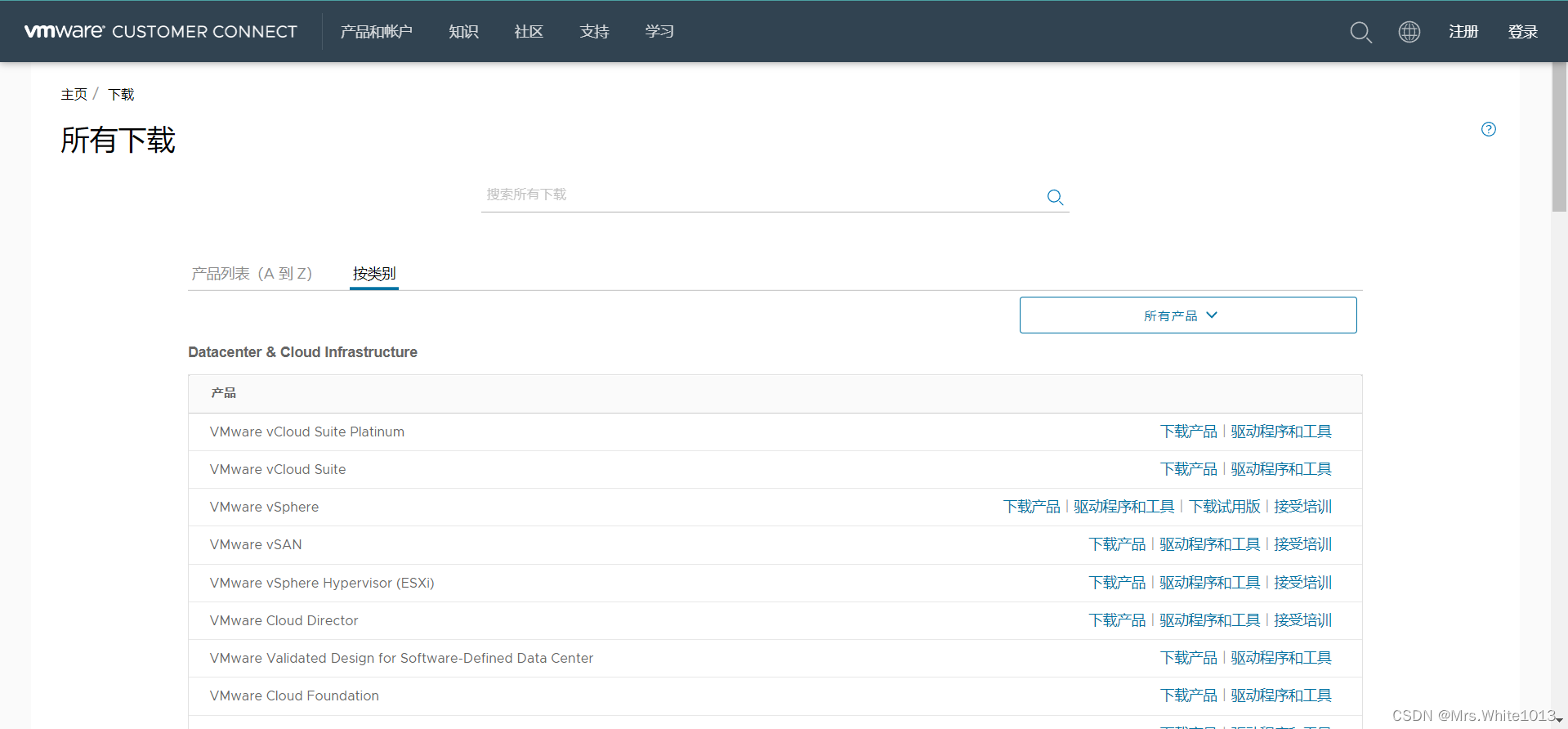1568x729 pixels.
Task: Click 驱动程序和工具 for VMware Cloud Director
Action: click(1210, 620)
